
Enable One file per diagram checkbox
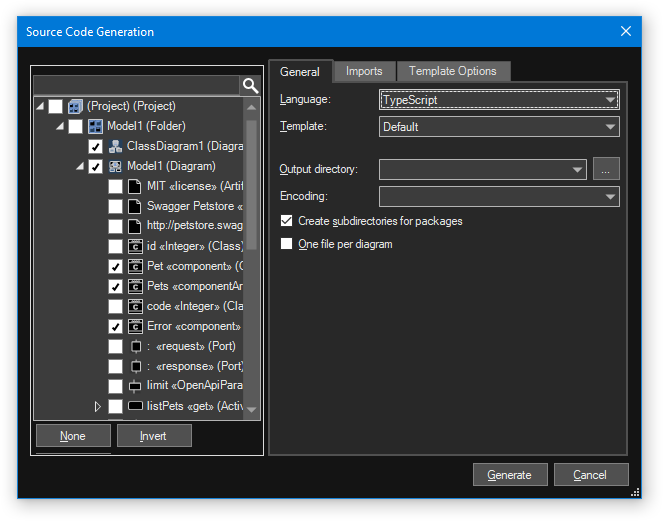(x=287, y=244)
